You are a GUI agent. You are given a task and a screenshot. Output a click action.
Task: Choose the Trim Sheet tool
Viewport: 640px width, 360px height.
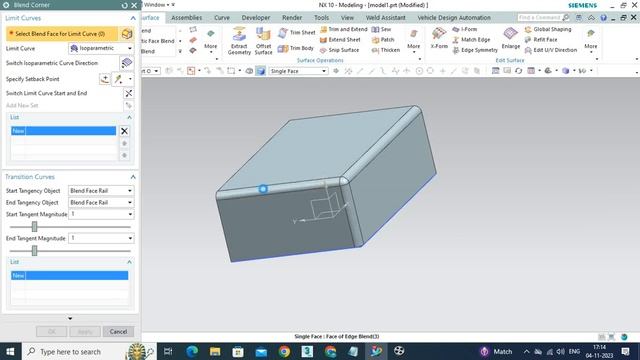tap(297, 32)
